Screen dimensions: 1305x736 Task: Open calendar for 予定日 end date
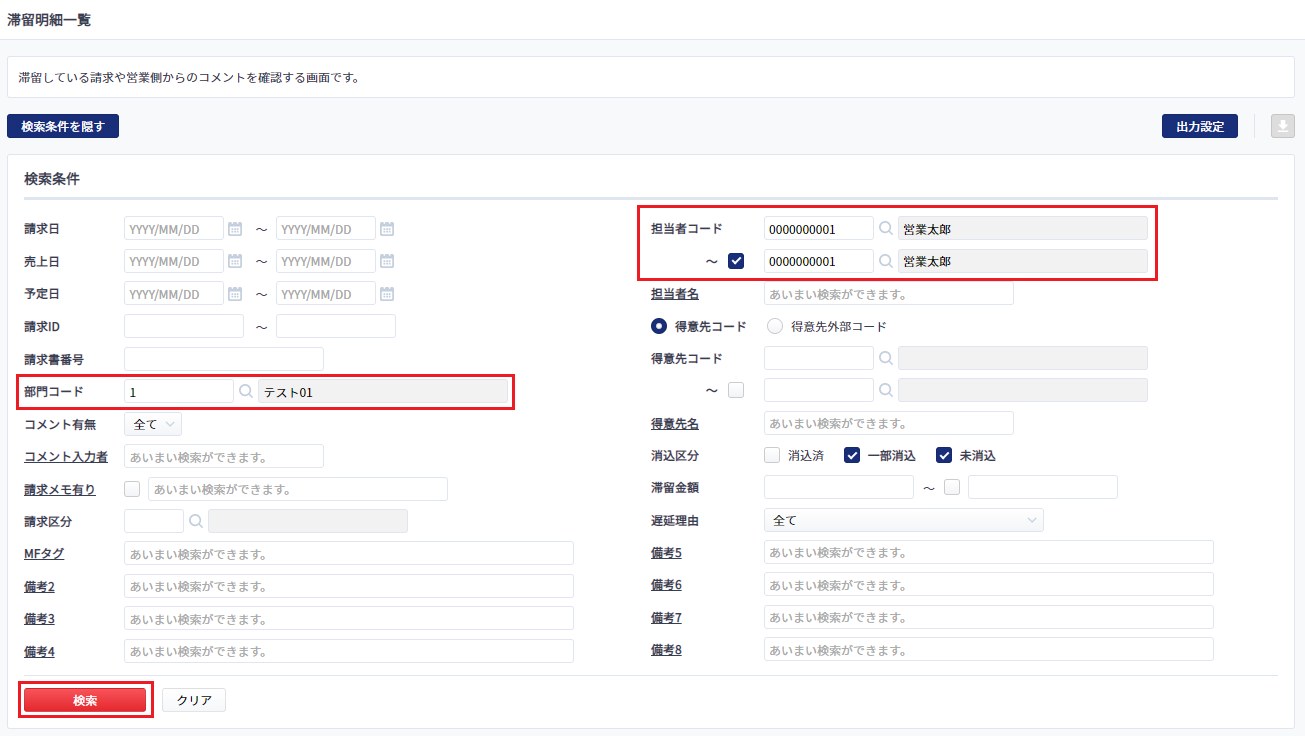coord(387,294)
